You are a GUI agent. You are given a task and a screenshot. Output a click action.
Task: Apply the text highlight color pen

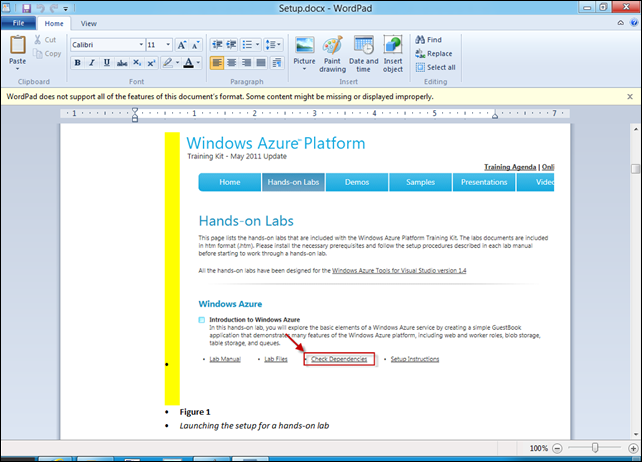click(167, 63)
